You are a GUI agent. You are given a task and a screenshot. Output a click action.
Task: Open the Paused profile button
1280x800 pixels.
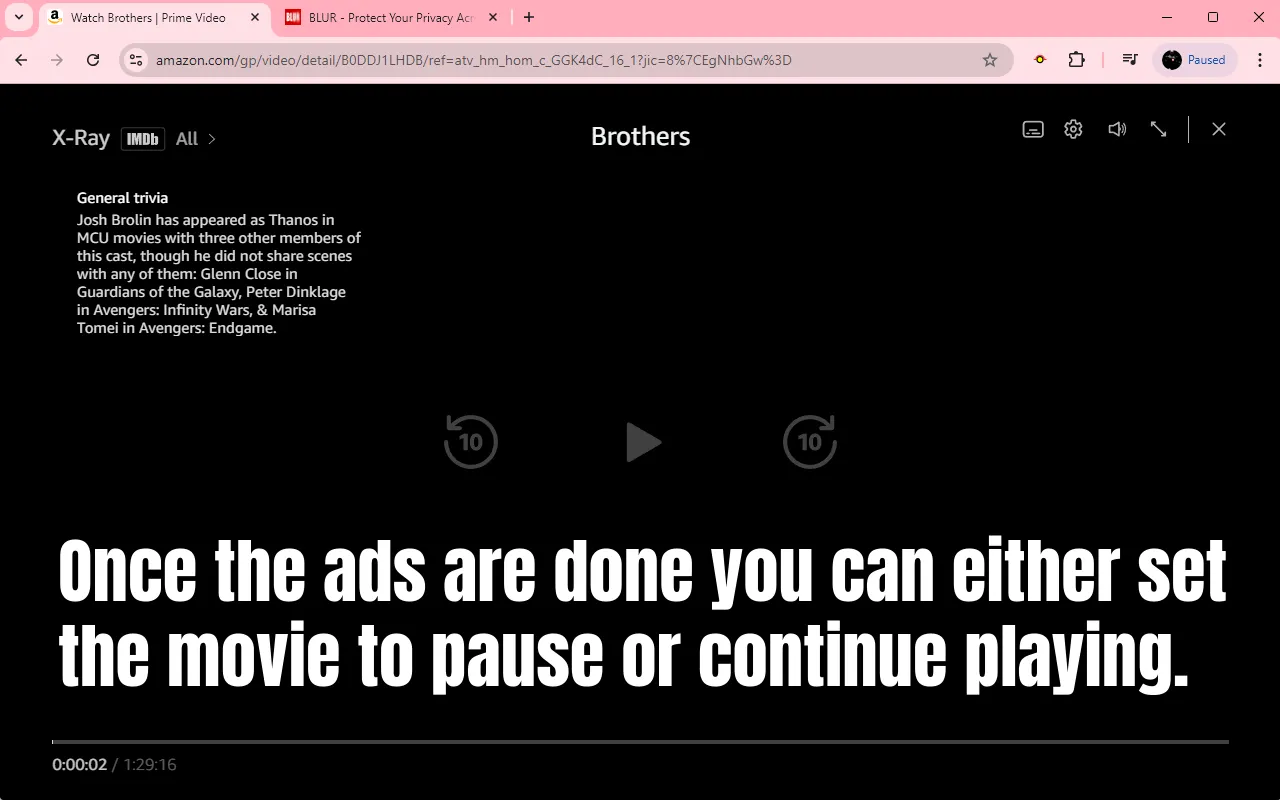(x=1195, y=60)
